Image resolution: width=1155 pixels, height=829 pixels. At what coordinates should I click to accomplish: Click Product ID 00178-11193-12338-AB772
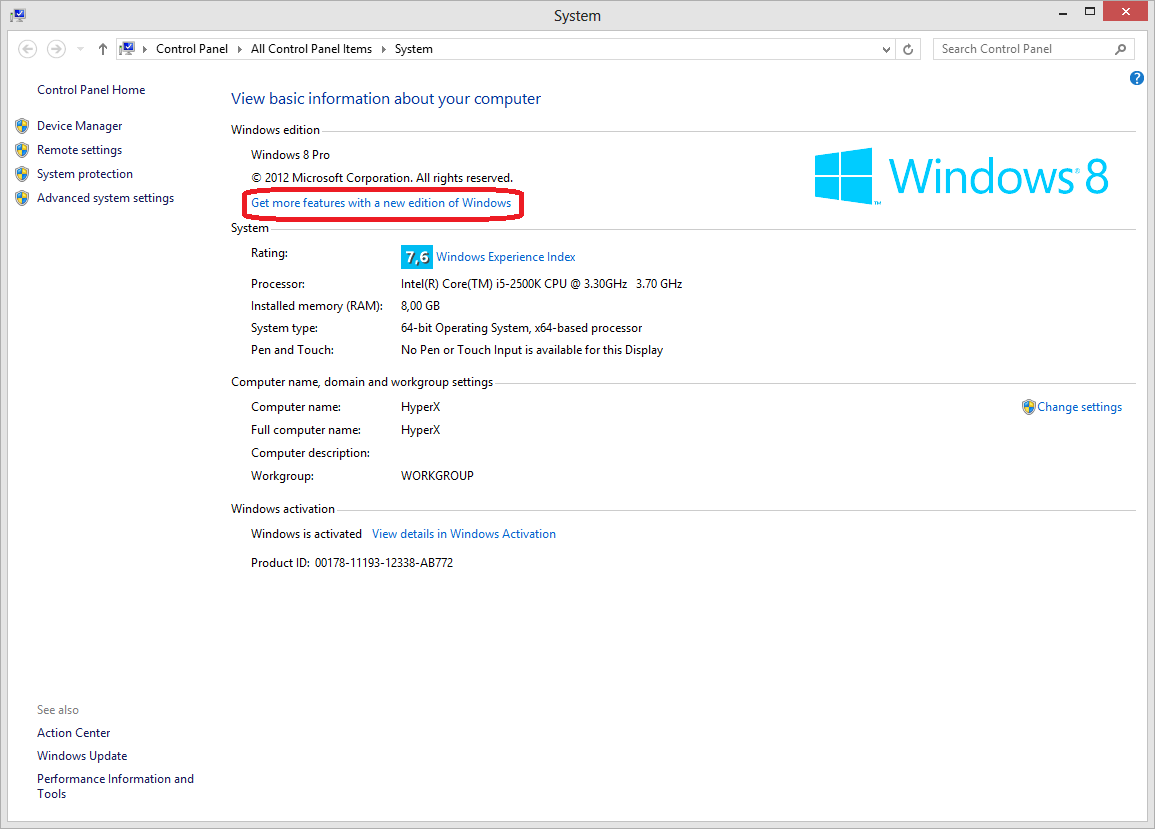pos(351,562)
